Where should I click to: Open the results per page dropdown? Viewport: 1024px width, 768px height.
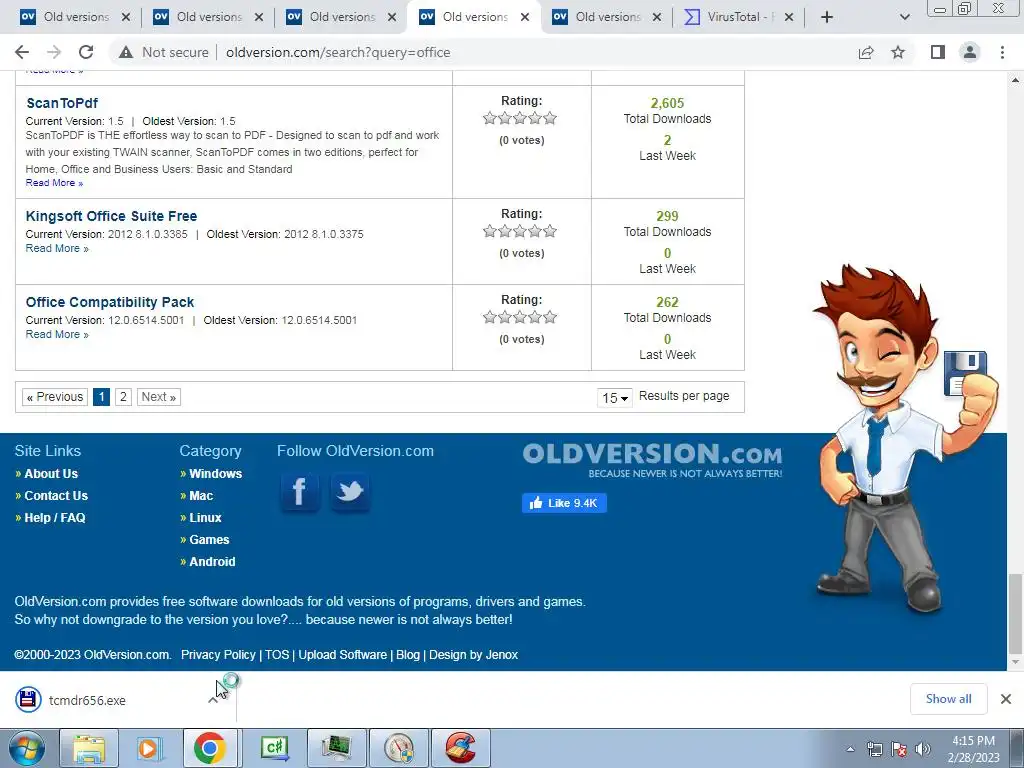click(615, 398)
